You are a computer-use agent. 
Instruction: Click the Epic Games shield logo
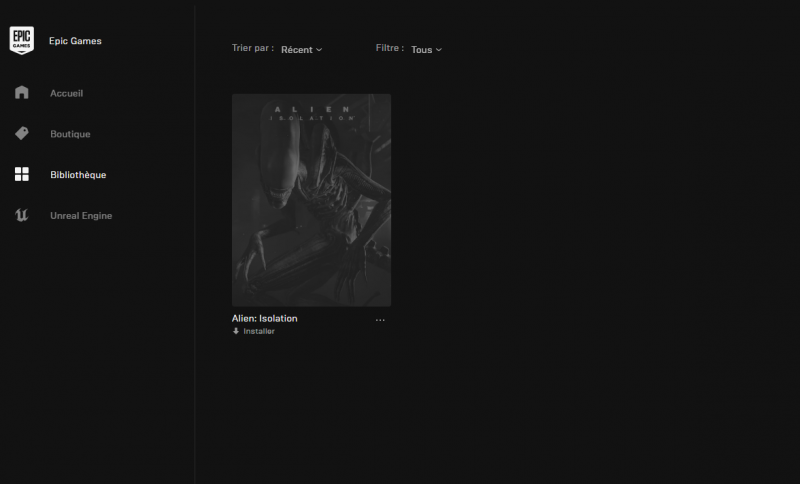coord(21,40)
